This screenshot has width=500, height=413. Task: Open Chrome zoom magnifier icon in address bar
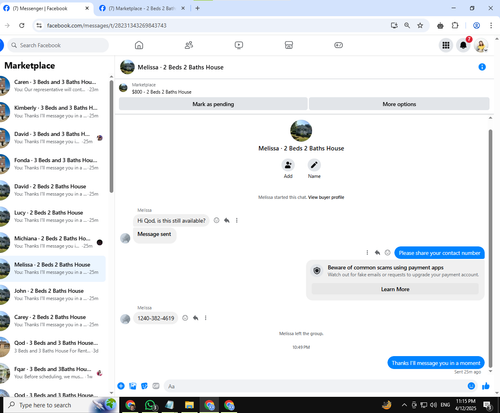(407, 25)
